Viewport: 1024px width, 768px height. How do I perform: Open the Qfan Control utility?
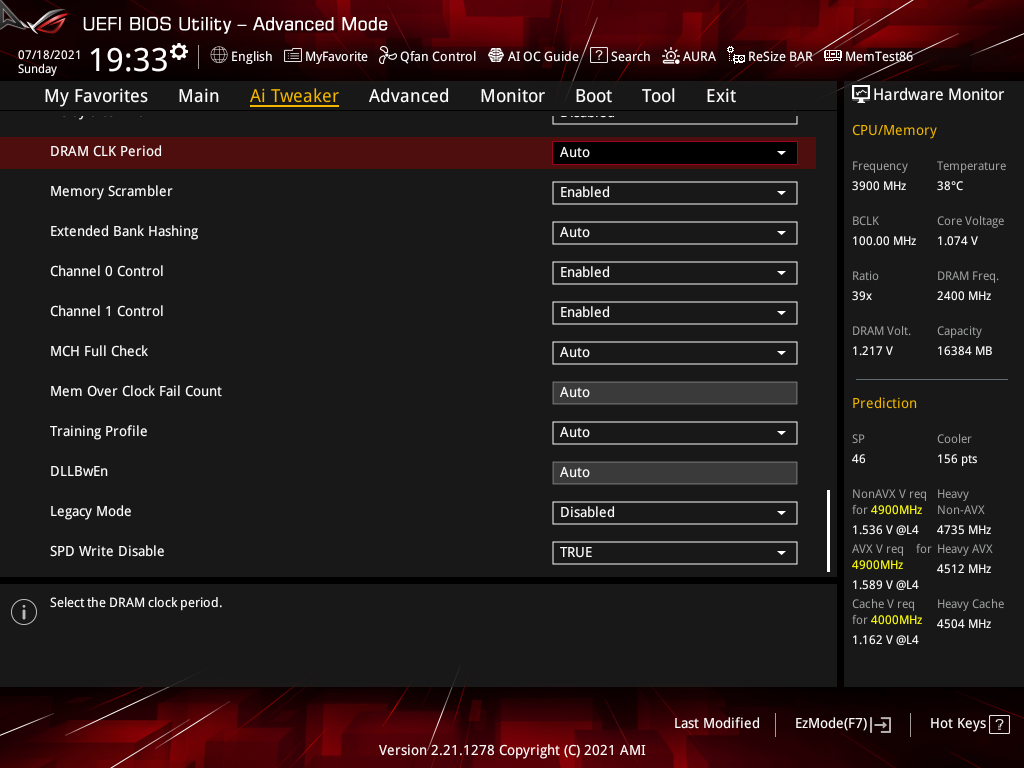click(427, 56)
